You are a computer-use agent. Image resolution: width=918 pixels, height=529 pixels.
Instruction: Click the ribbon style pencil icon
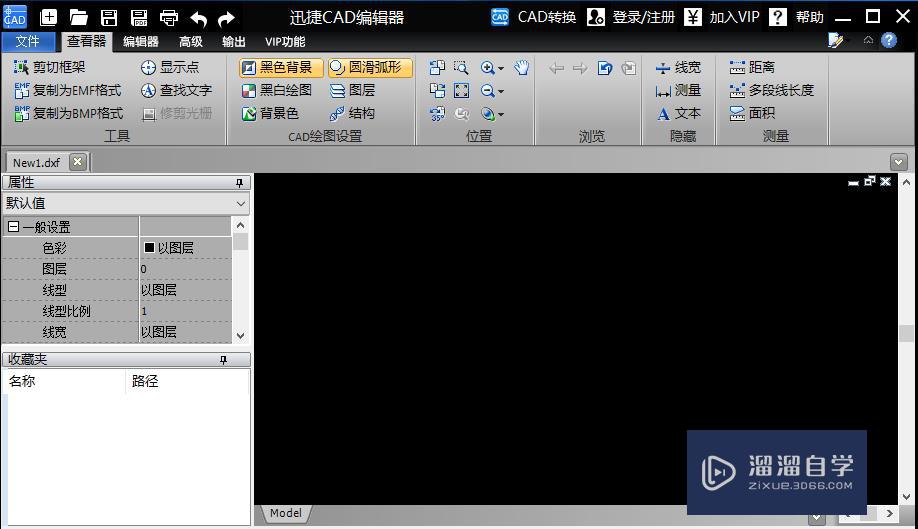pyautogui.click(x=836, y=40)
